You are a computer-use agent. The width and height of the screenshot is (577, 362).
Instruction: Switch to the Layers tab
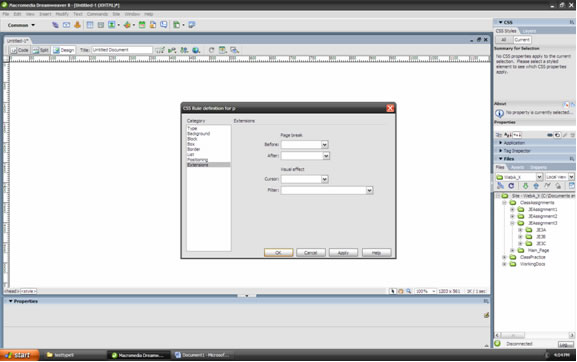tap(529, 31)
